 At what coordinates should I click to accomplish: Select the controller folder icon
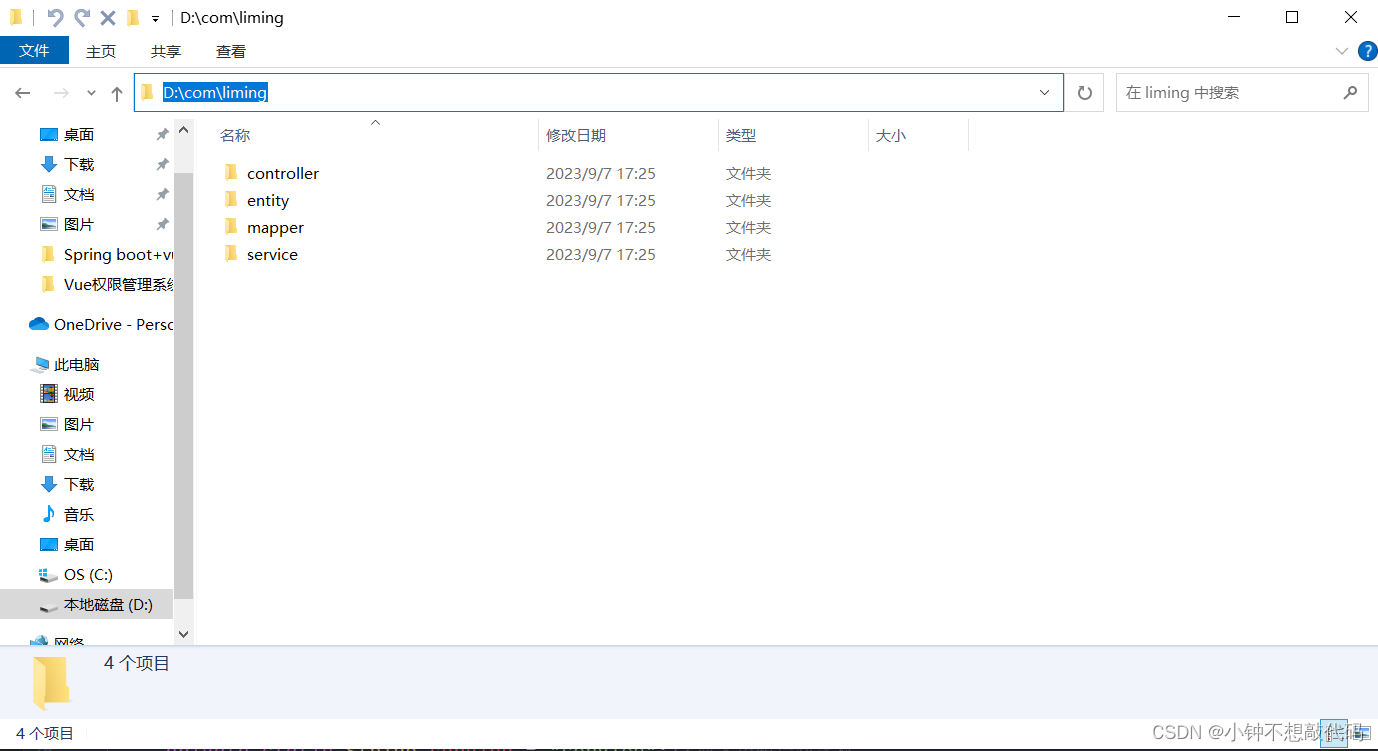(231, 173)
